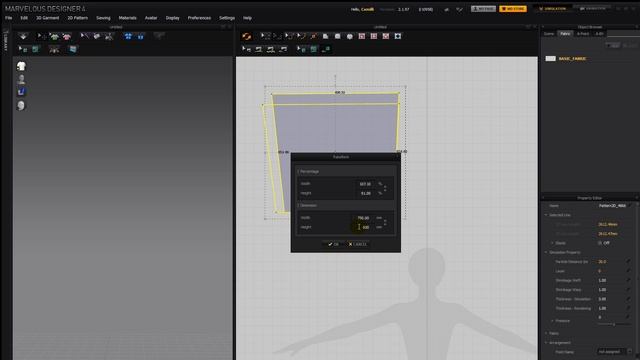Open the 3D Garment menu

48,18
